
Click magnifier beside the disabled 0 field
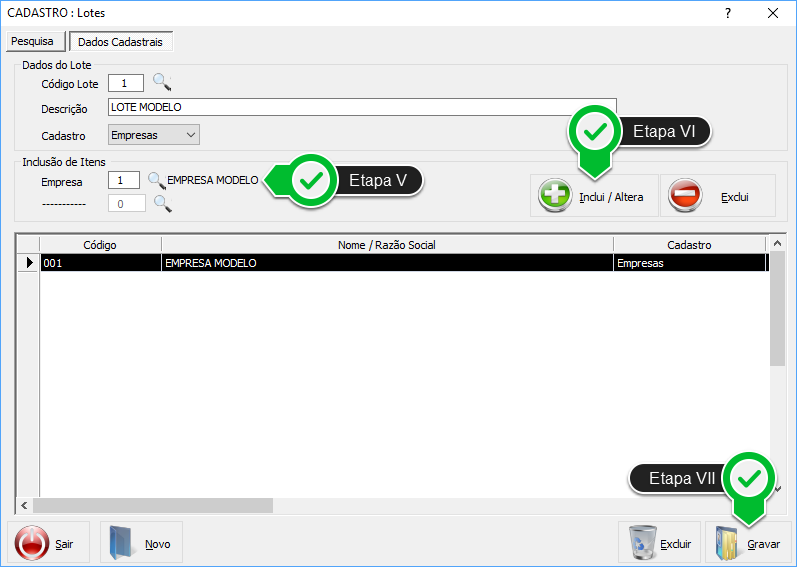pos(163,204)
